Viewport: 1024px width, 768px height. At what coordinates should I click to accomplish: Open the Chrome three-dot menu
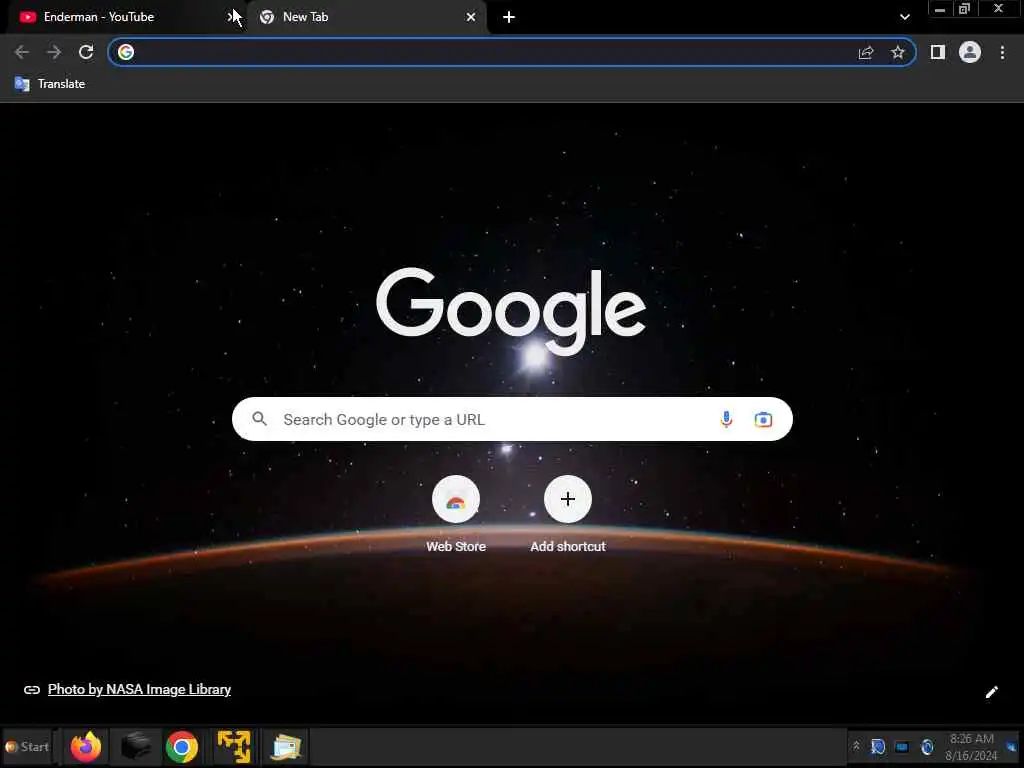click(1002, 52)
